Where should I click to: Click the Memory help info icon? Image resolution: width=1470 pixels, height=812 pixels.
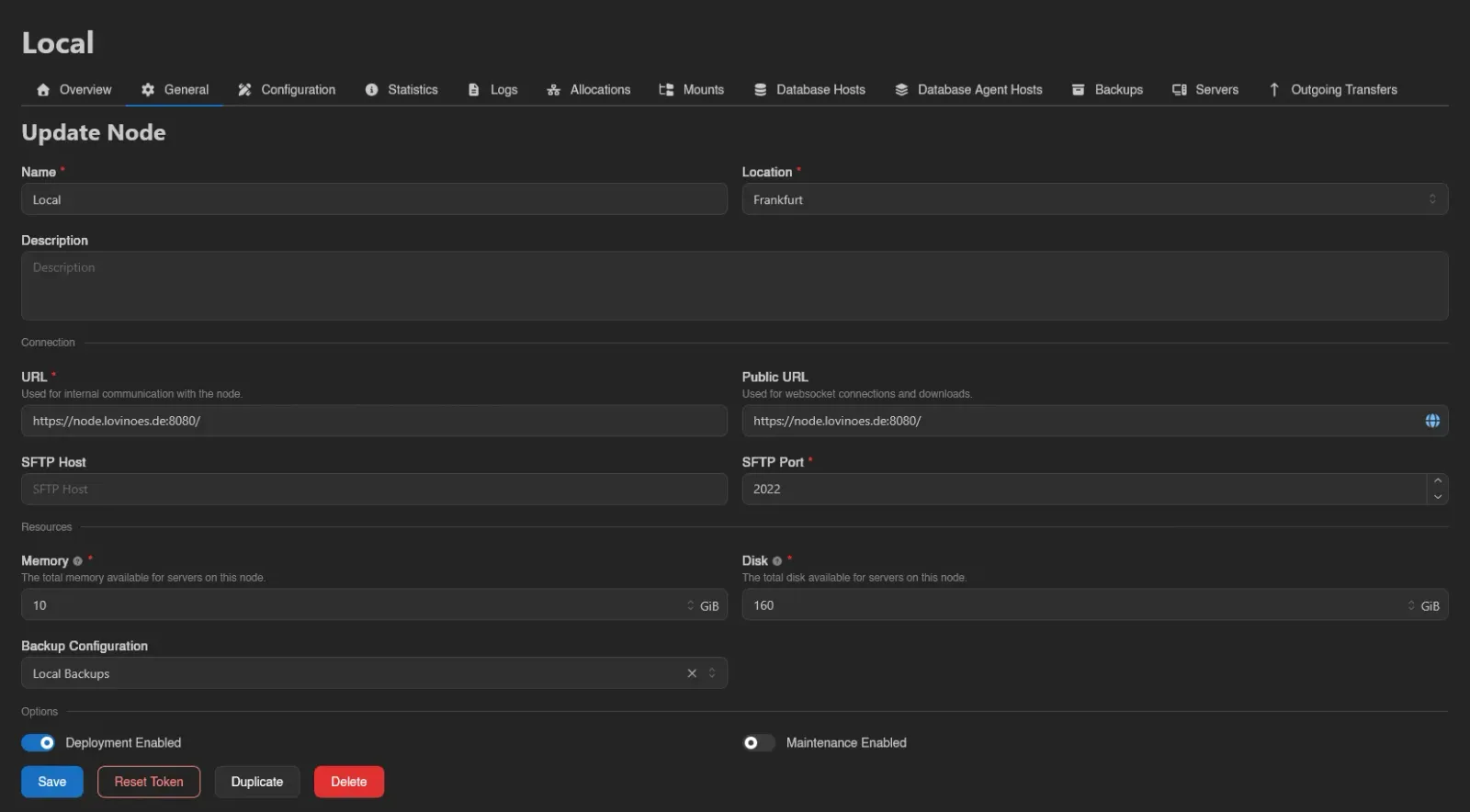pyautogui.click(x=77, y=561)
